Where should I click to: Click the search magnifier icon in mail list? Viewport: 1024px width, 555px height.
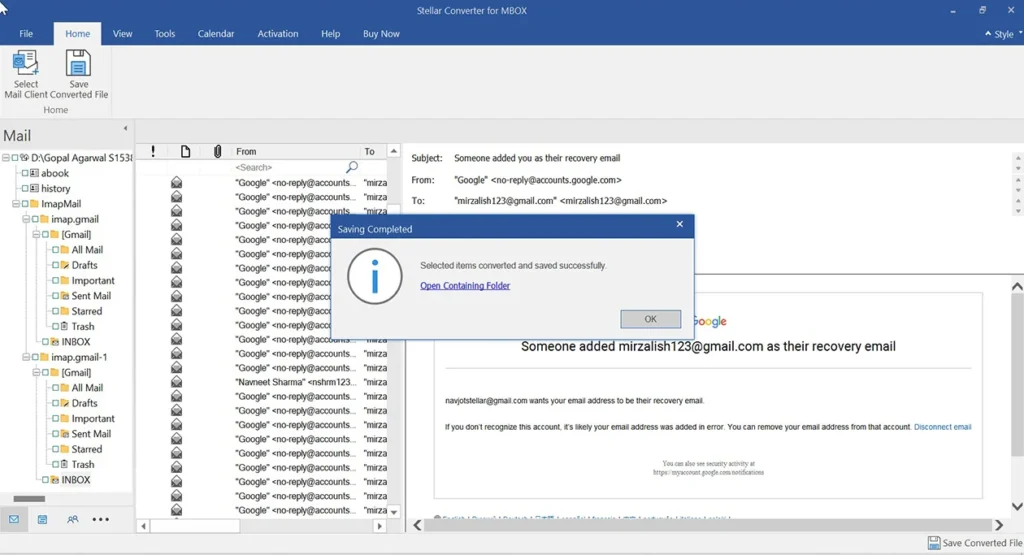click(351, 167)
